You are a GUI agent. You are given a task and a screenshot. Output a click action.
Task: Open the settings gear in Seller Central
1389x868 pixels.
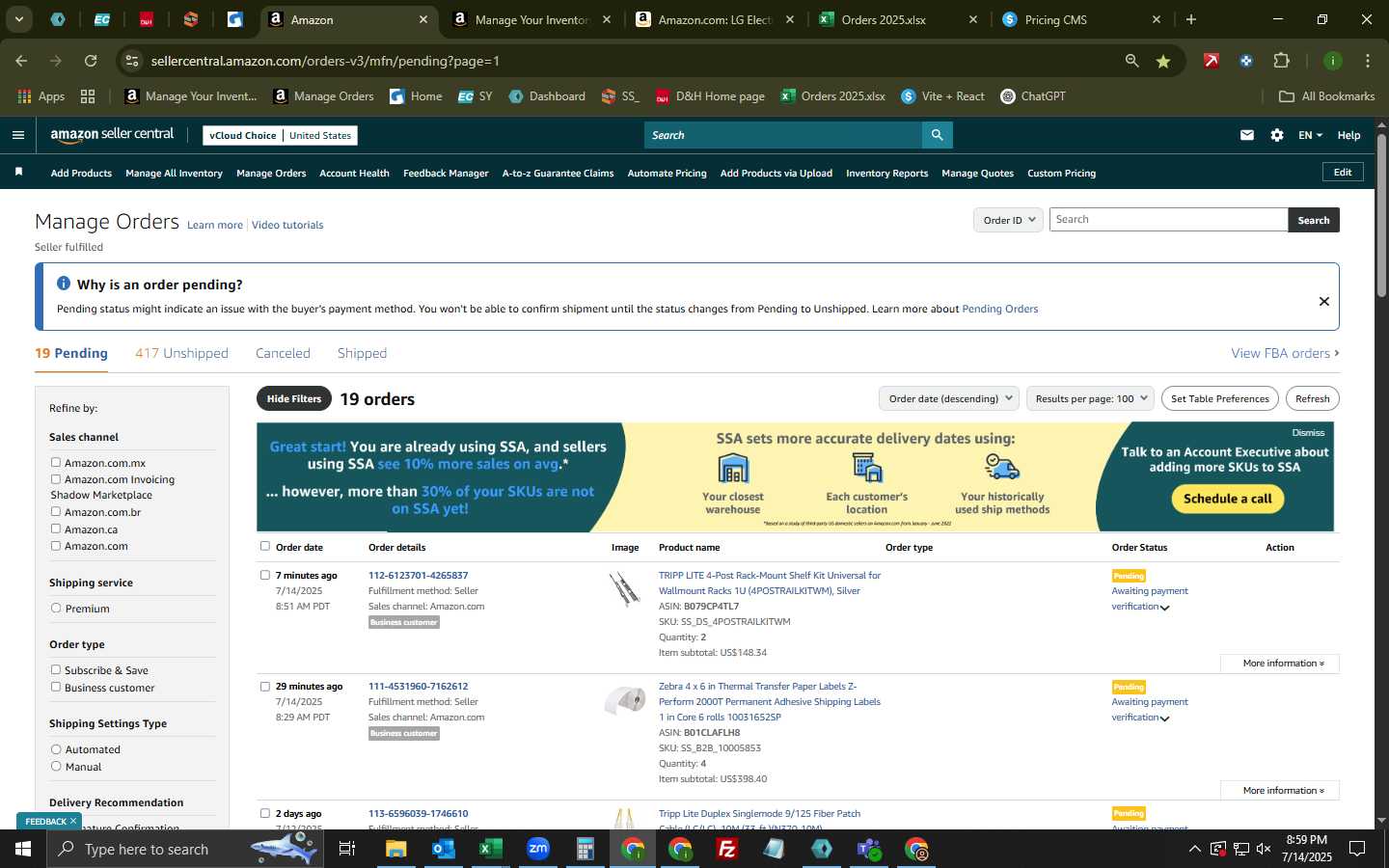pyautogui.click(x=1277, y=135)
